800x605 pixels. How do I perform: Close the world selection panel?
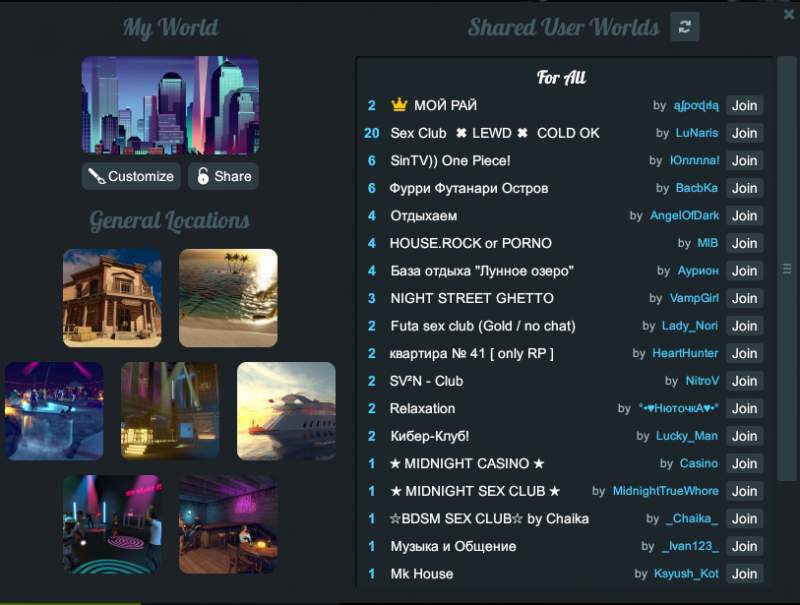tap(789, 14)
